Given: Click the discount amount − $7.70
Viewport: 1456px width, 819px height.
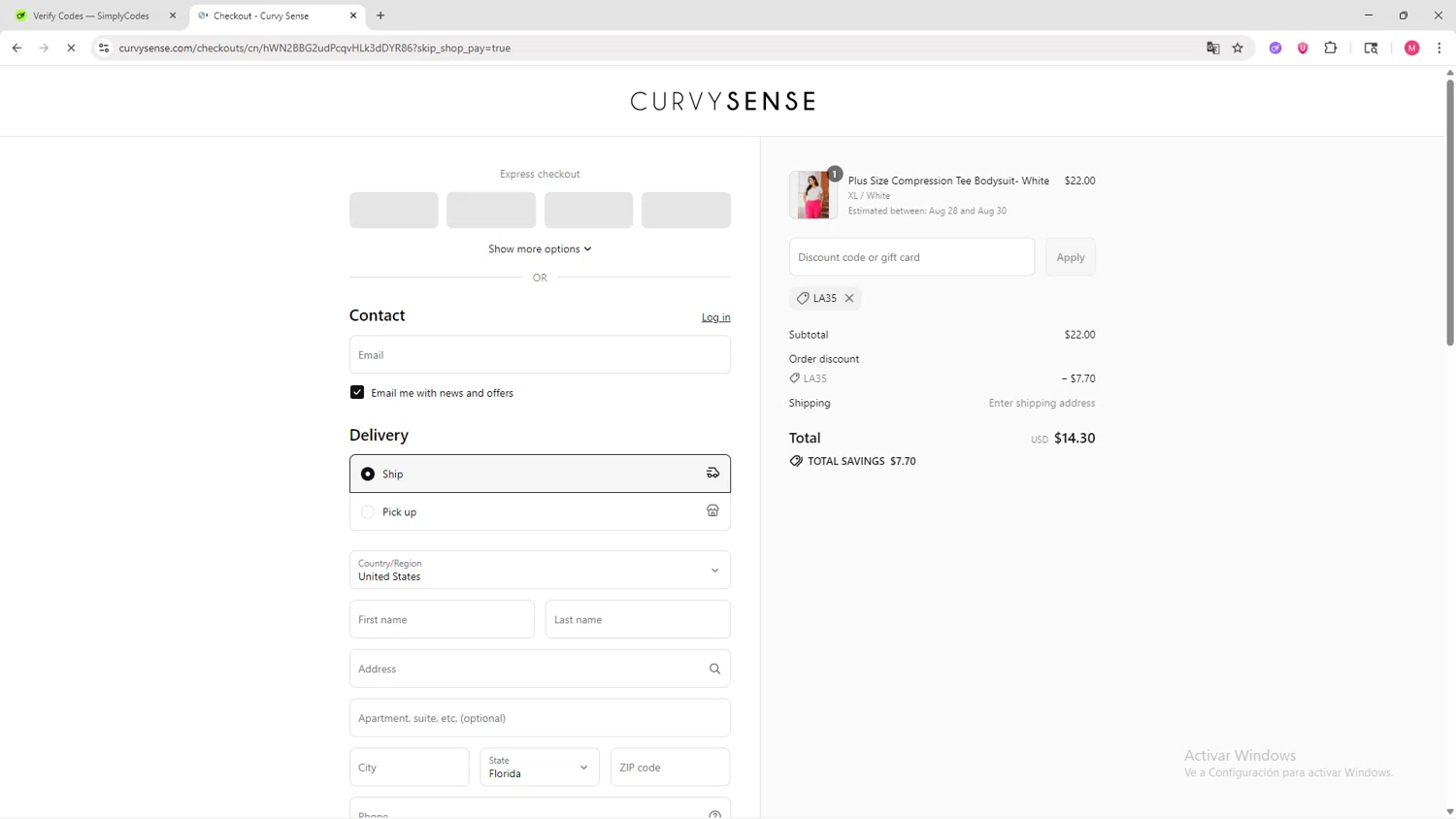Looking at the screenshot, I should (1078, 378).
